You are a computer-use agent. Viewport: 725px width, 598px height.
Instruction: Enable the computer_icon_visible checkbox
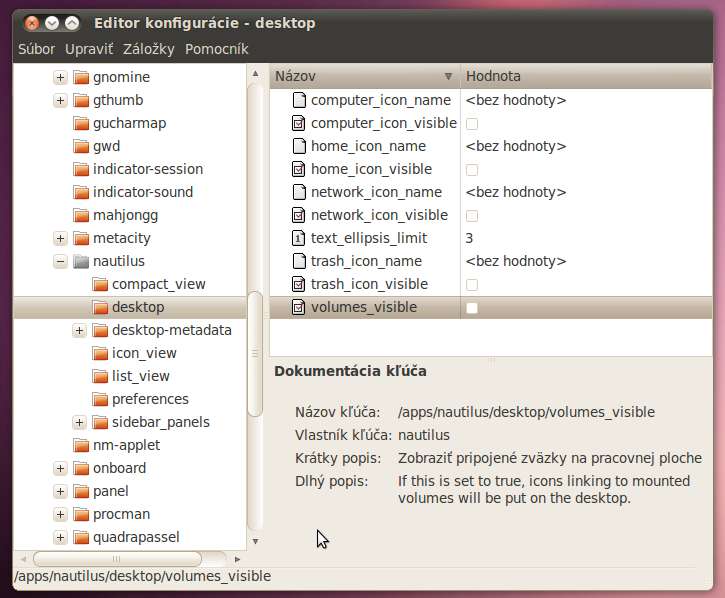pos(472,124)
